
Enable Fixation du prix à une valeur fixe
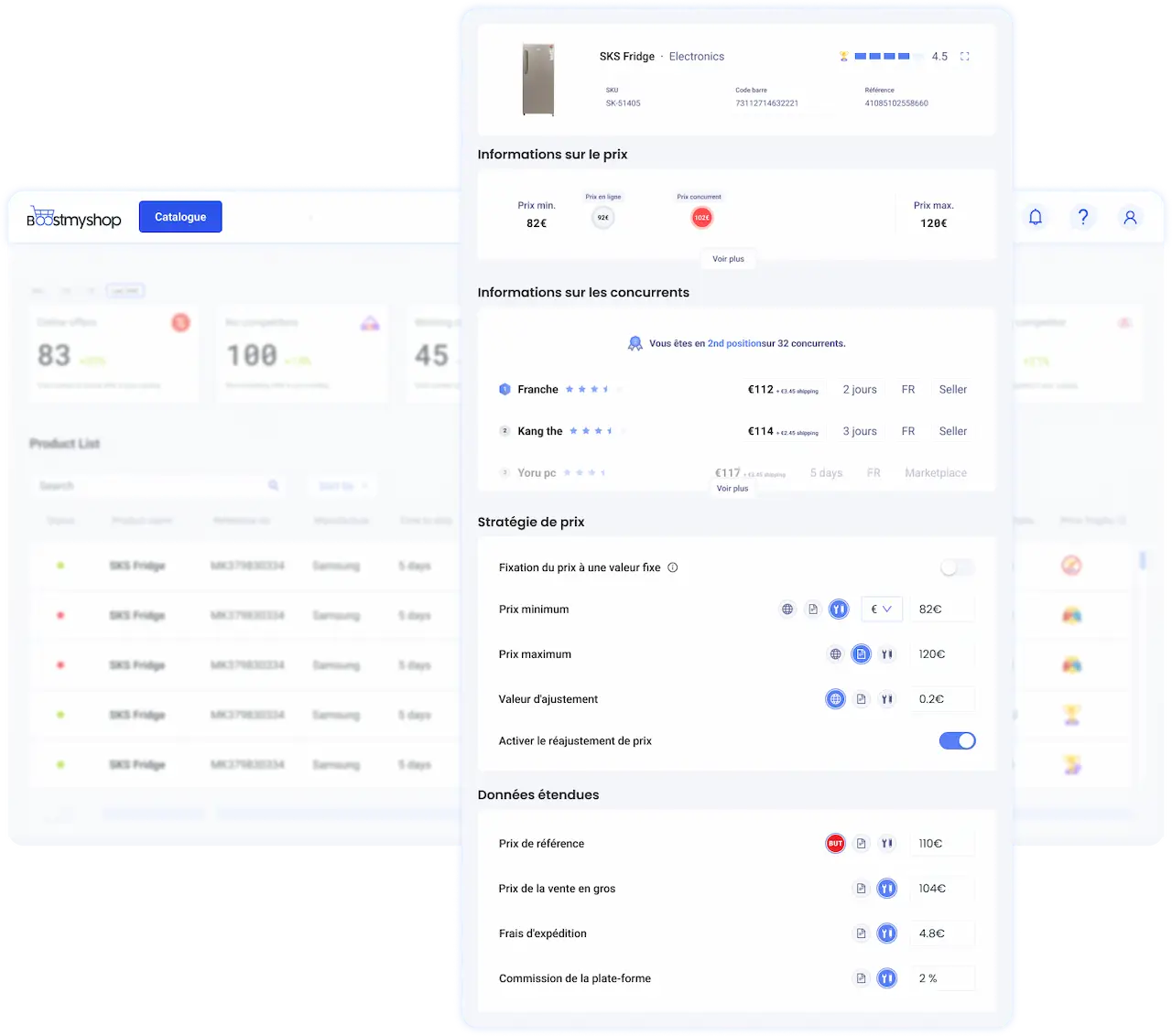tap(957, 568)
